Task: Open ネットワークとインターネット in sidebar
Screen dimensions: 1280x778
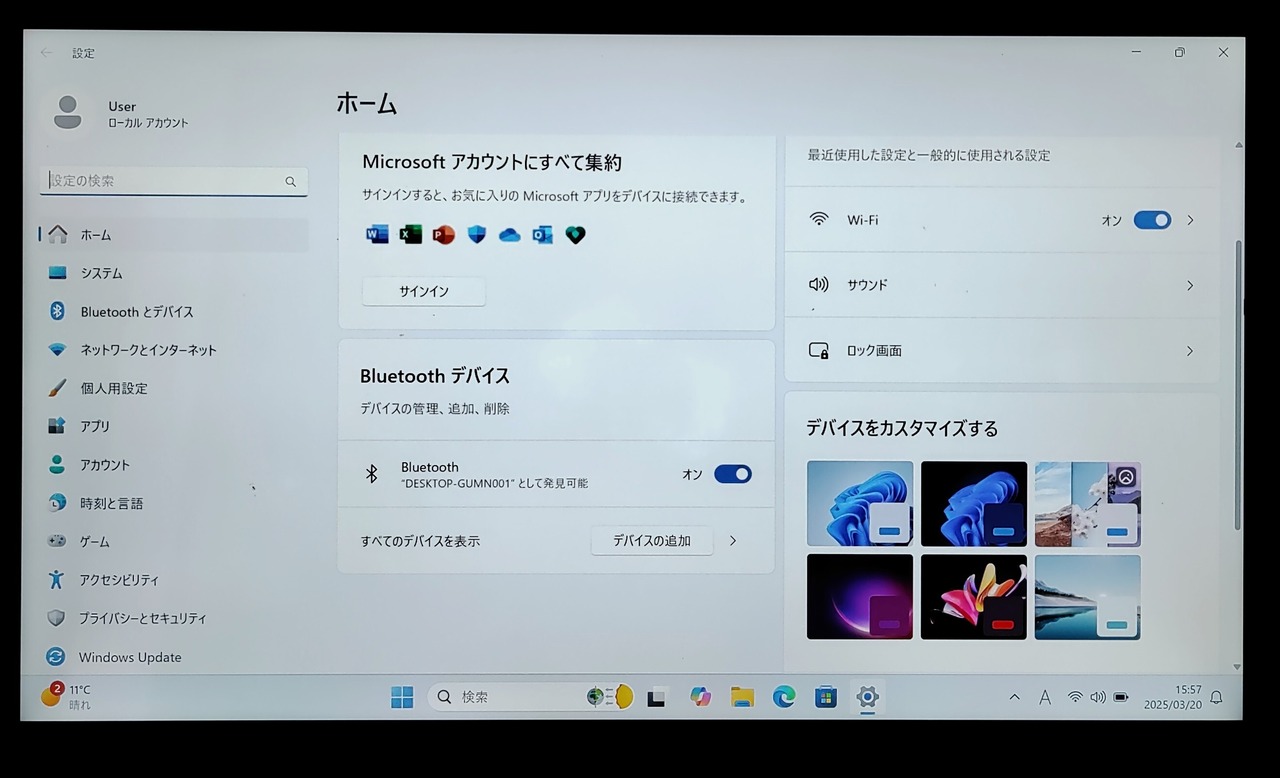Action: (175, 350)
